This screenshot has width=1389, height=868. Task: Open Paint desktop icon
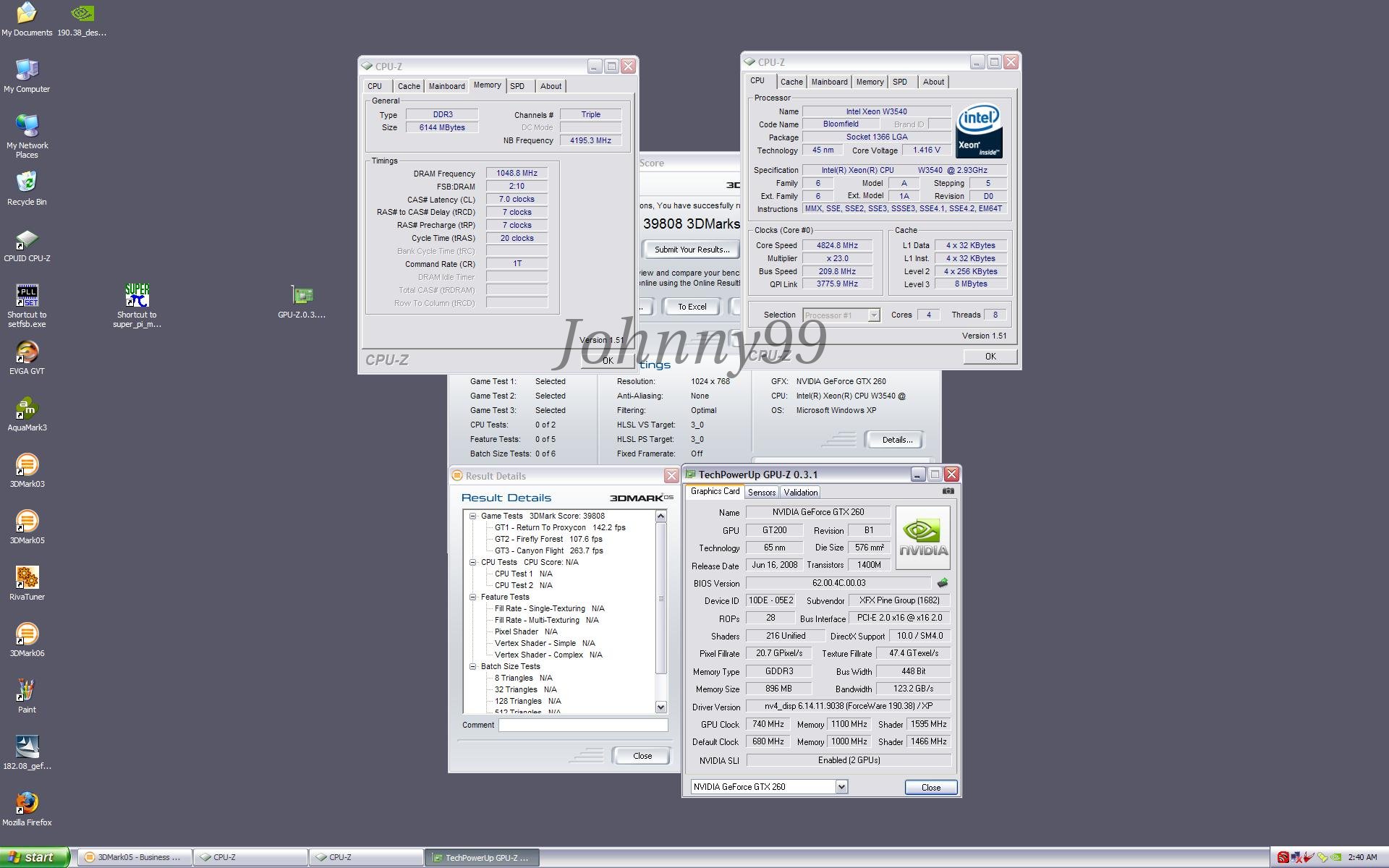pos(27,696)
